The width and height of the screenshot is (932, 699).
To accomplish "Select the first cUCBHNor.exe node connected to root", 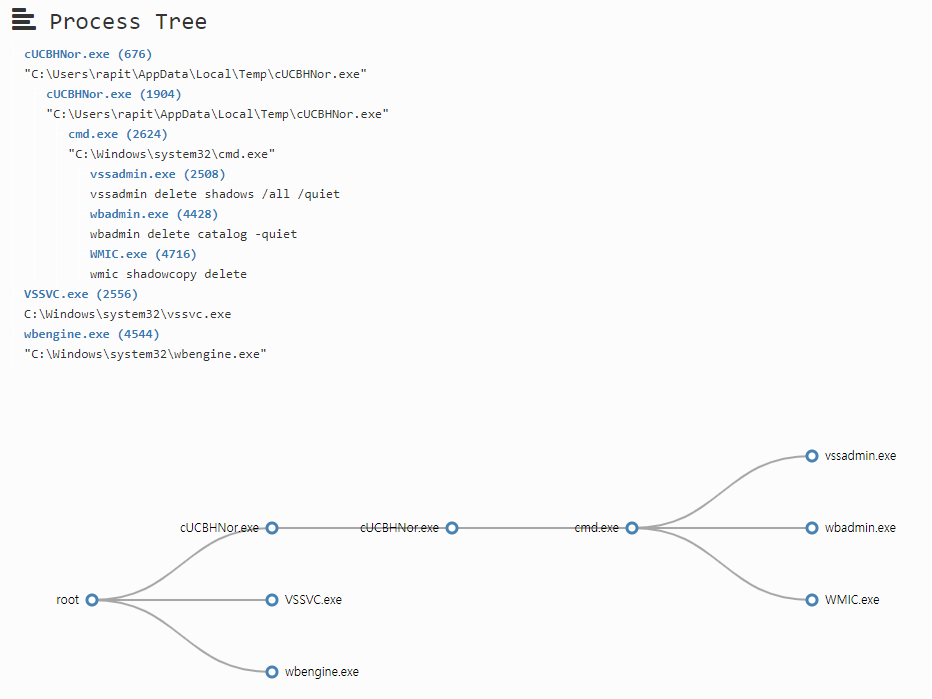I will 272,528.
